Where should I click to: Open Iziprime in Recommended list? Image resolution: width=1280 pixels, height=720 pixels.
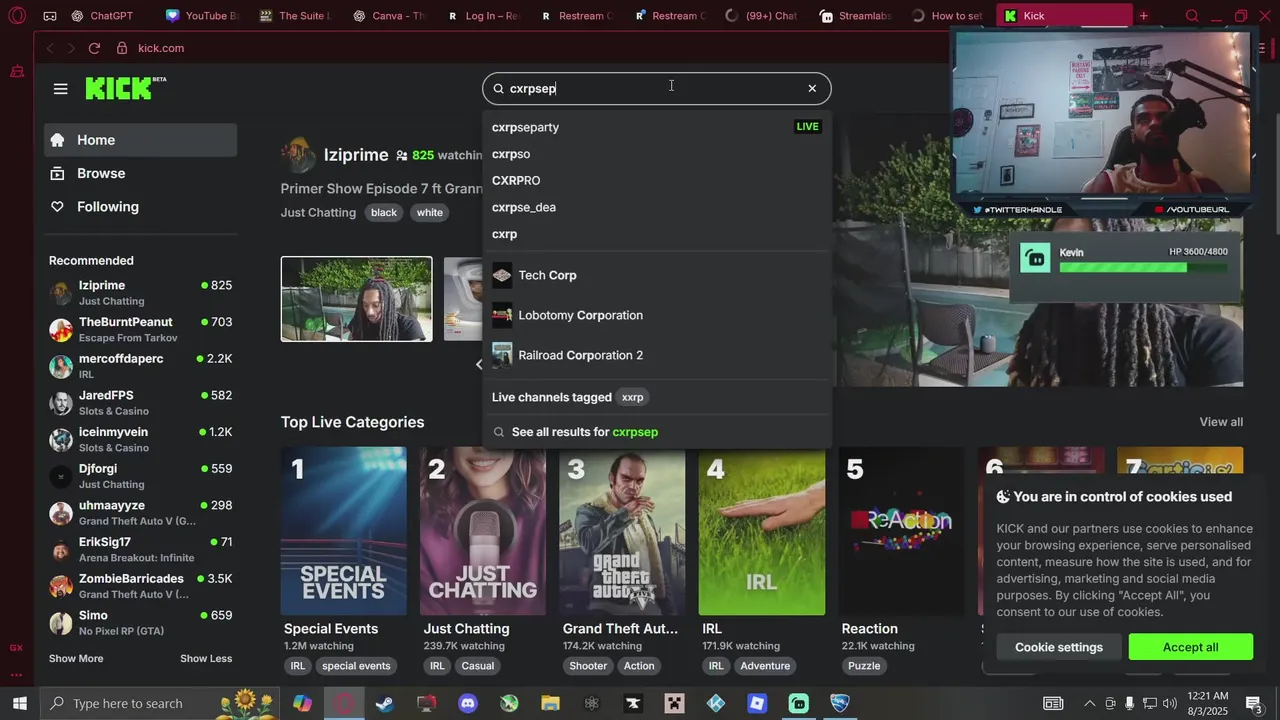140,293
